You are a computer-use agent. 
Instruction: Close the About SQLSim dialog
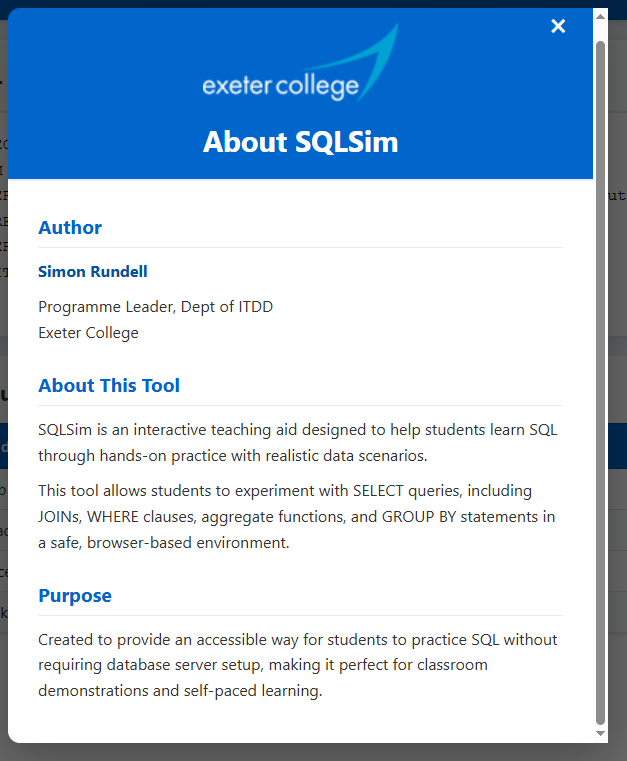tap(558, 26)
